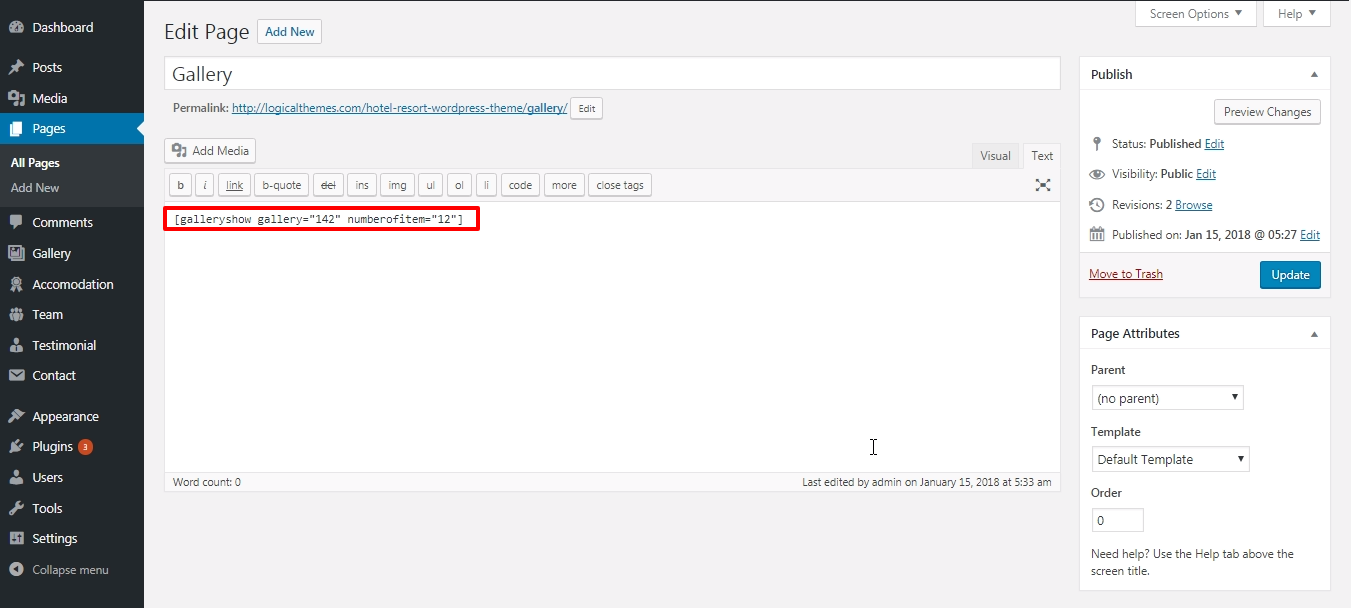Toggle distraction-free fullscreen editor icon
Viewport: 1351px width, 608px height.
click(x=1043, y=185)
